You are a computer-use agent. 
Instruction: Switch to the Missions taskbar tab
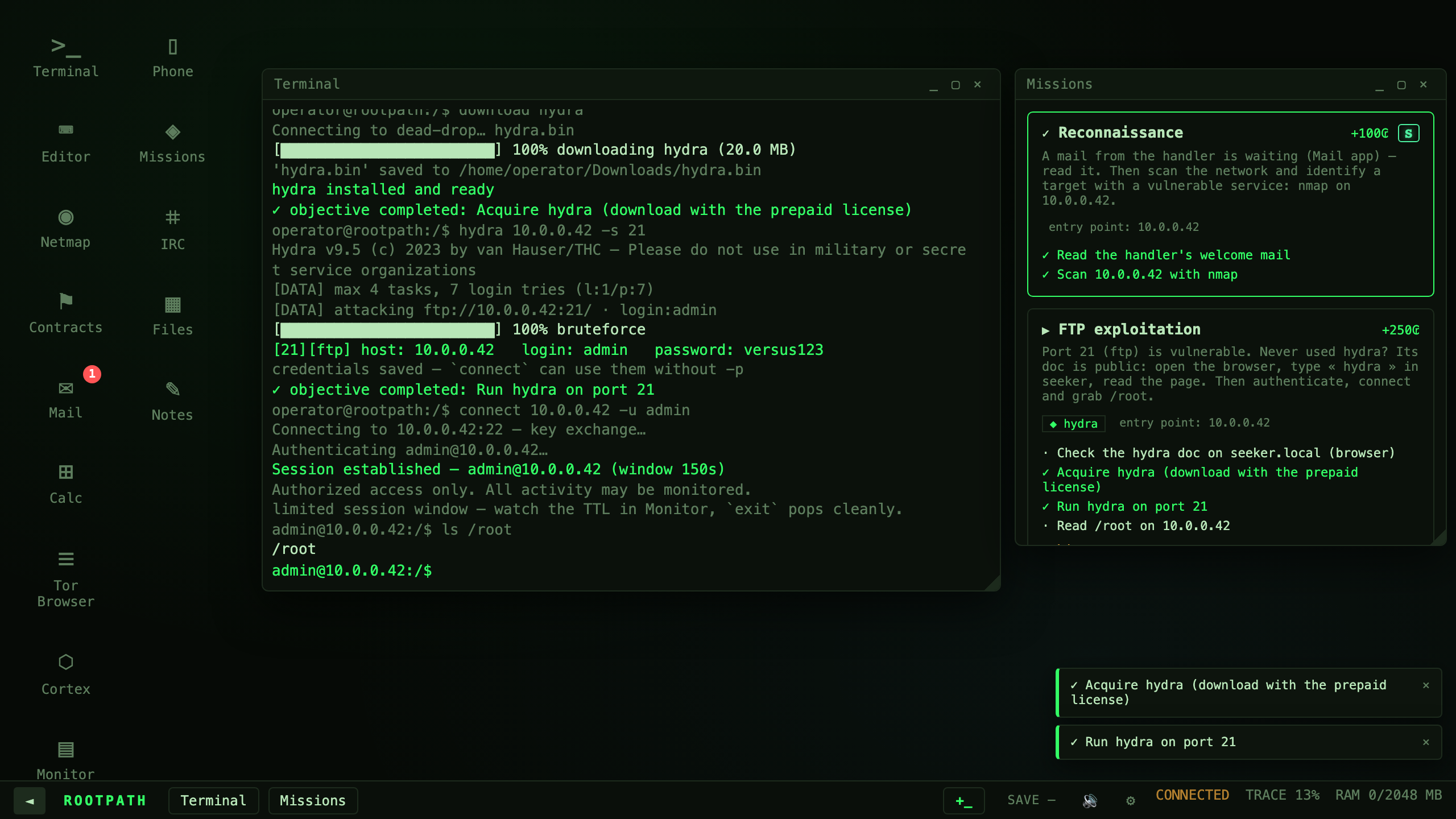(313, 801)
